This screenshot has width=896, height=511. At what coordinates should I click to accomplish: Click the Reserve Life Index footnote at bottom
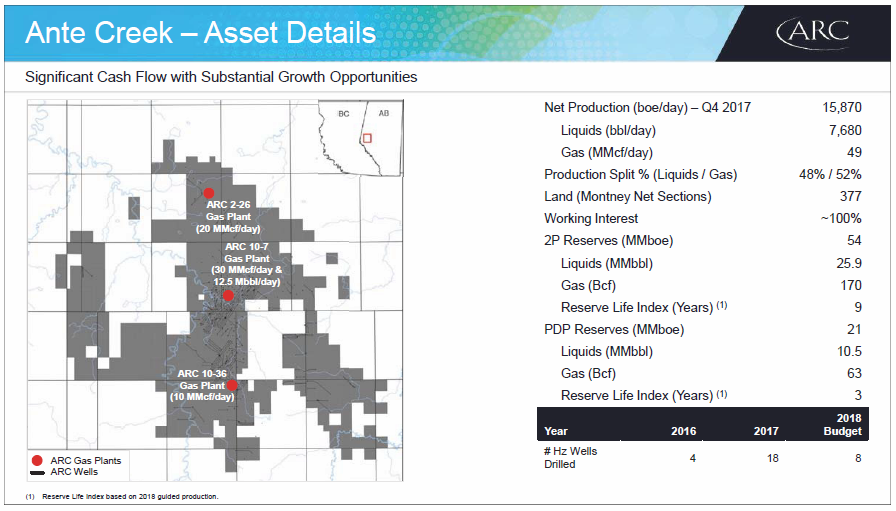pos(122,497)
